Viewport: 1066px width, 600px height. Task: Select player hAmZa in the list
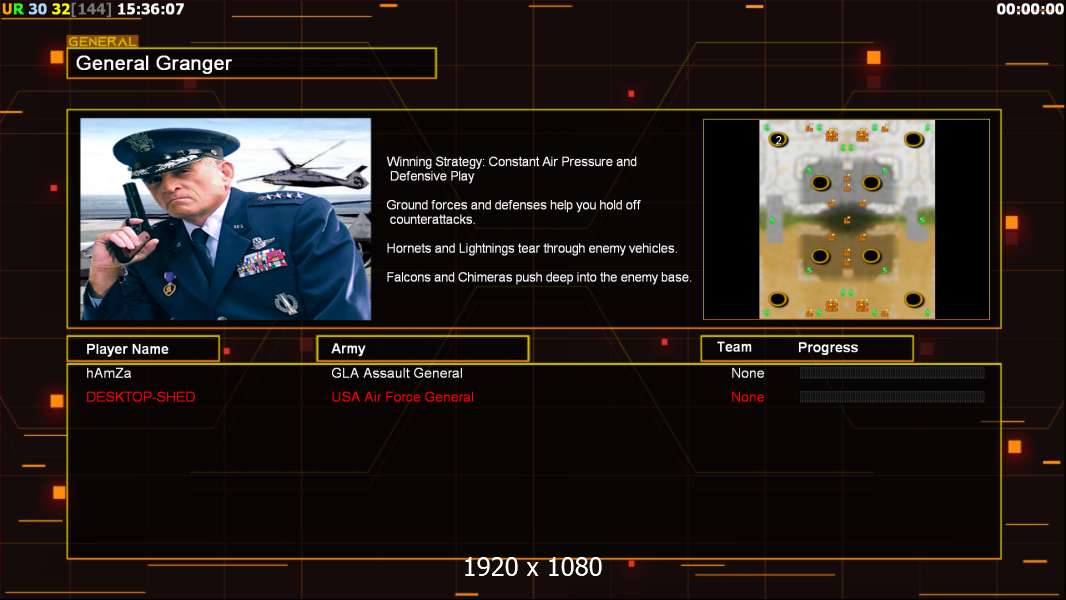coord(109,373)
